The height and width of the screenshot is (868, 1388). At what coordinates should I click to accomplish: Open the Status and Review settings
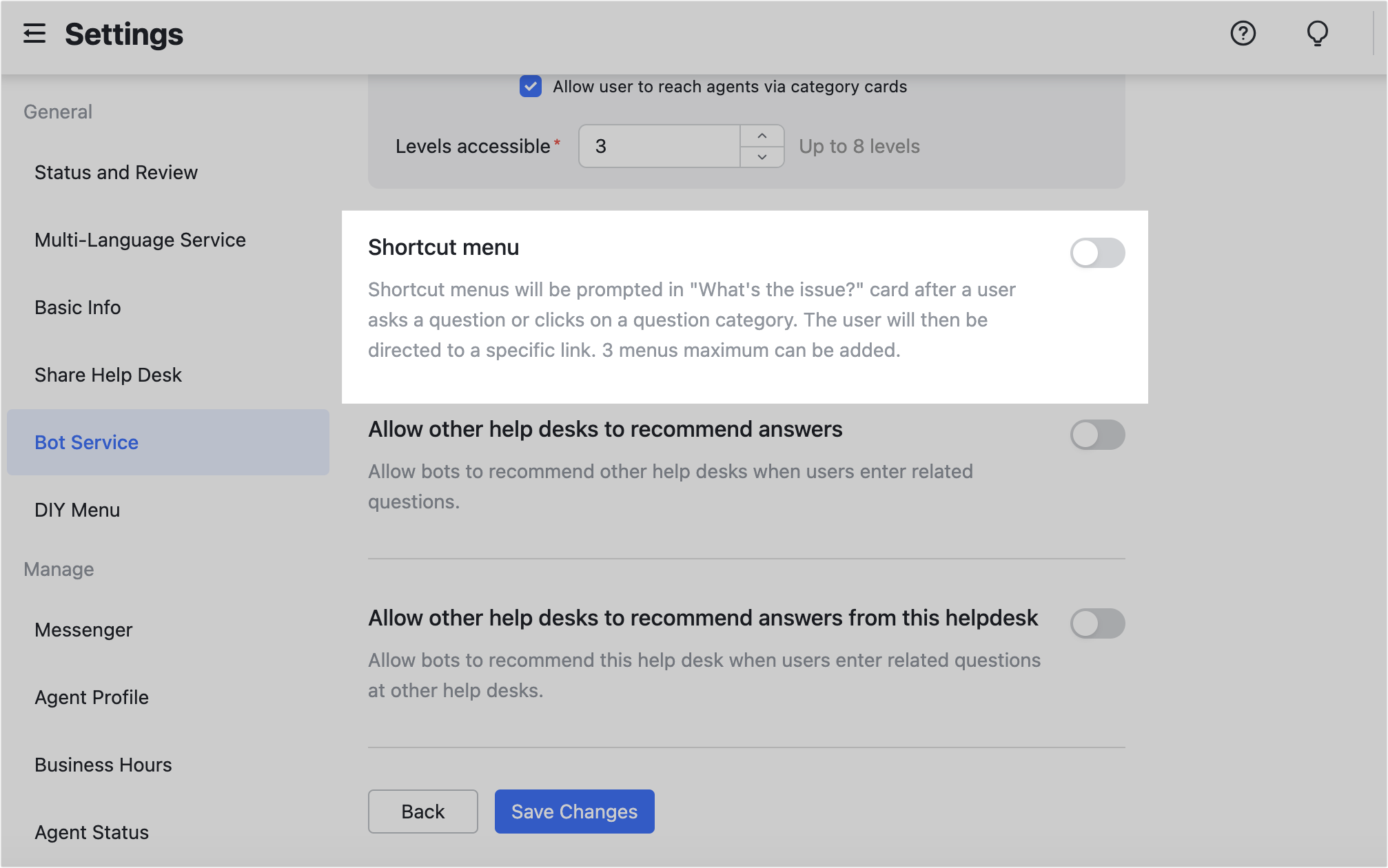(116, 172)
